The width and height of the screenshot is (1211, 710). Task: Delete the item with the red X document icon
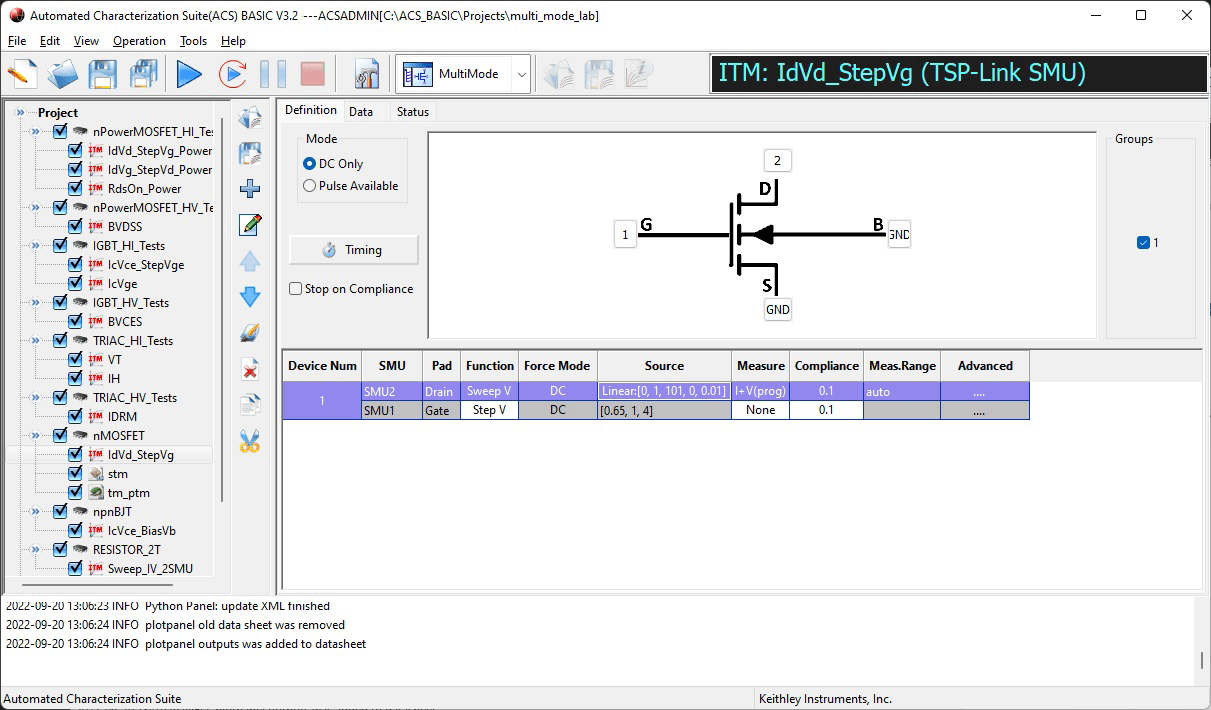pos(250,369)
